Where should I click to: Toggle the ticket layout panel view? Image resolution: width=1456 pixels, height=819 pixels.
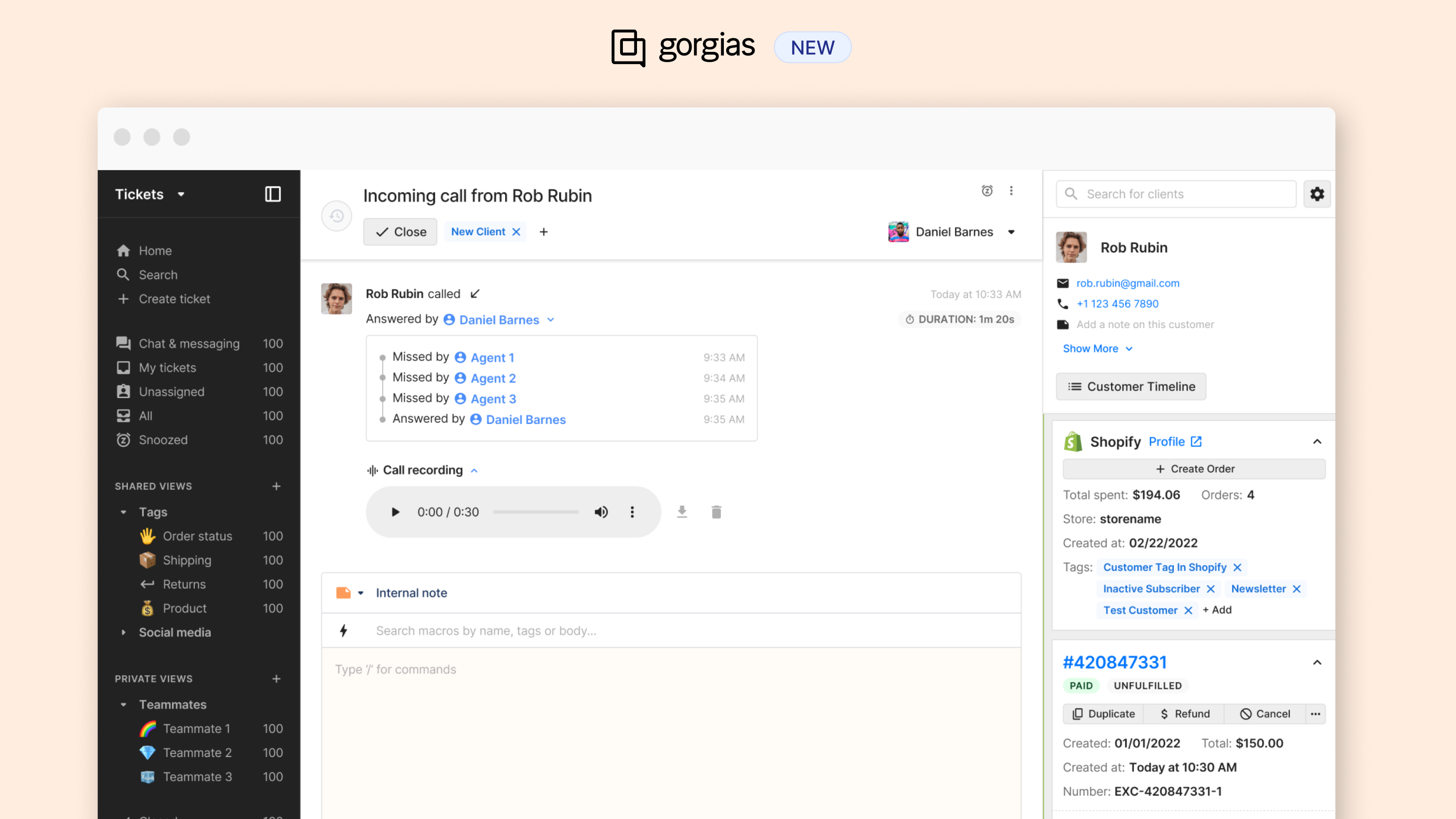273,194
